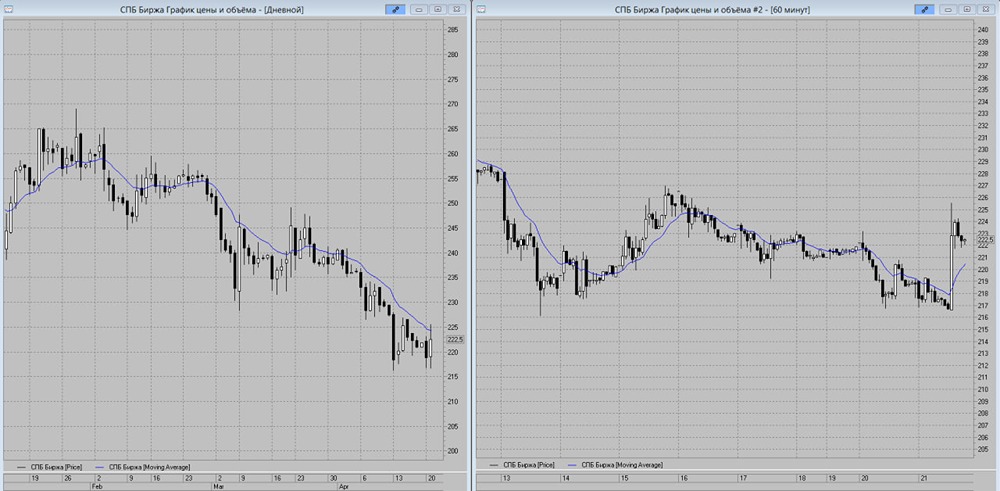Click the 222.5 current price tag on the daily chart axis
Screen dimensions: 1000x491
click(x=456, y=340)
